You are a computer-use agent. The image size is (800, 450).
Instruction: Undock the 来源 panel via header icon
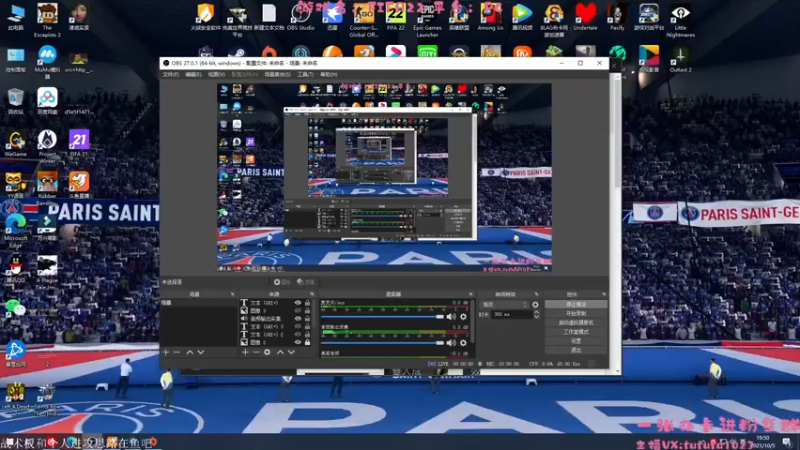click(x=312, y=294)
